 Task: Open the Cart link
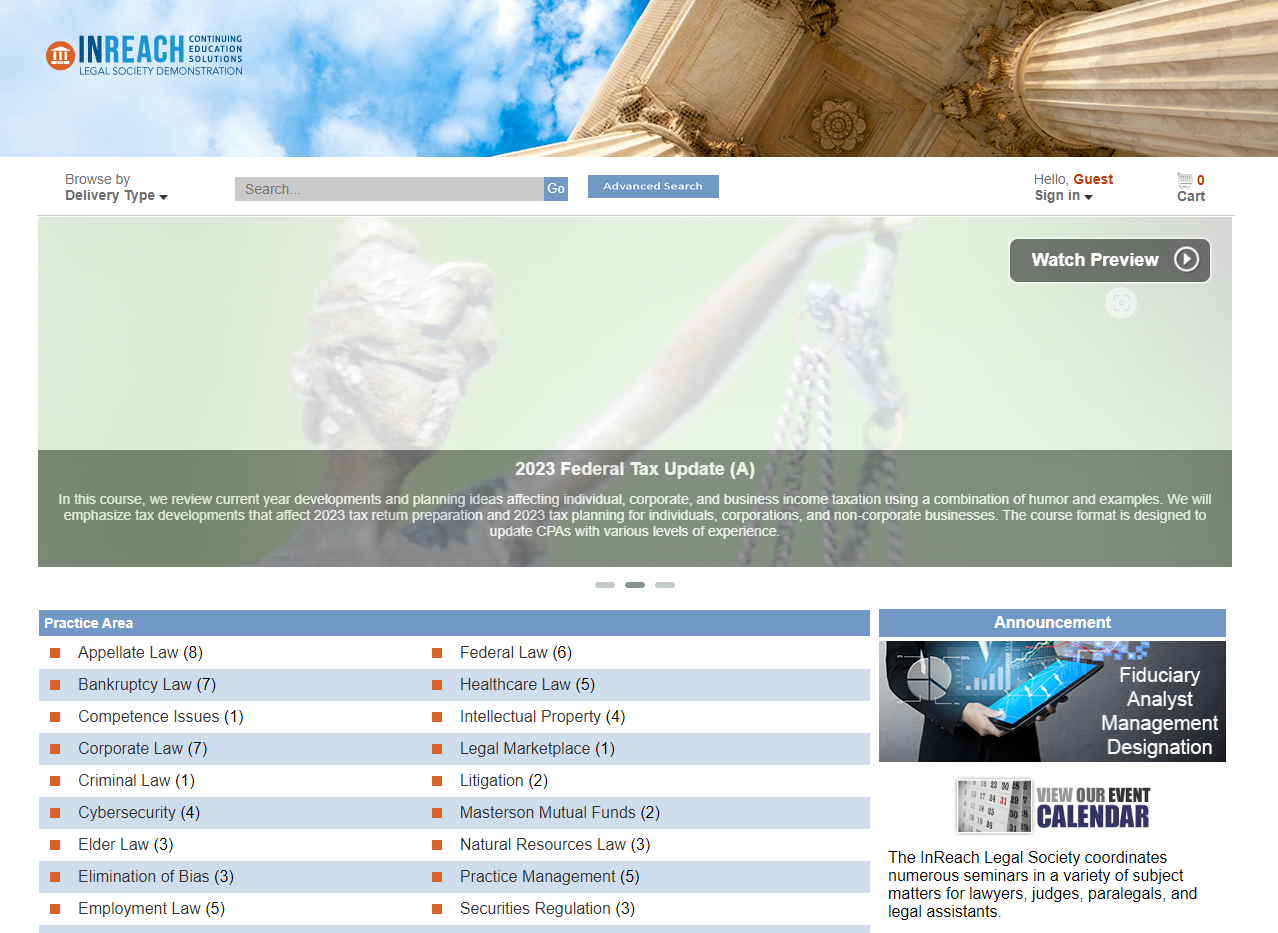[1191, 196]
